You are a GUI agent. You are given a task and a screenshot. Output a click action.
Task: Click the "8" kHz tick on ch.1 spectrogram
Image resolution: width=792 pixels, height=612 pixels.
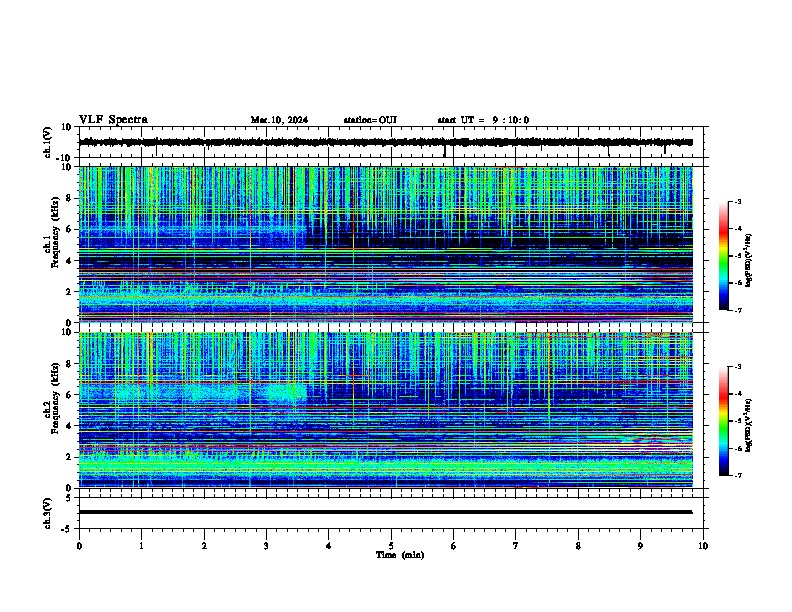pos(70,198)
